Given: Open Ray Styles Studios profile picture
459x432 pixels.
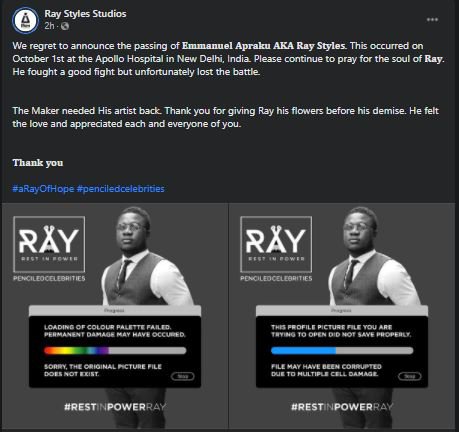Looking at the screenshot, I should 25,20.
